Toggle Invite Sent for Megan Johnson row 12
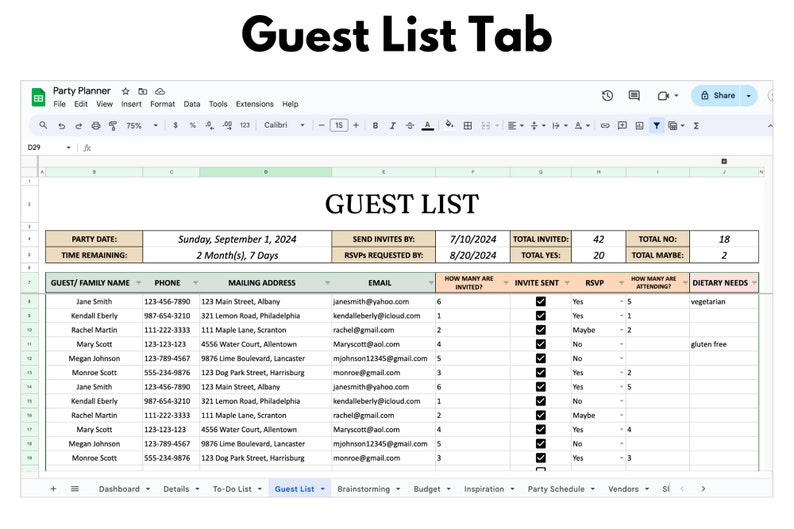 pyautogui.click(x=541, y=358)
